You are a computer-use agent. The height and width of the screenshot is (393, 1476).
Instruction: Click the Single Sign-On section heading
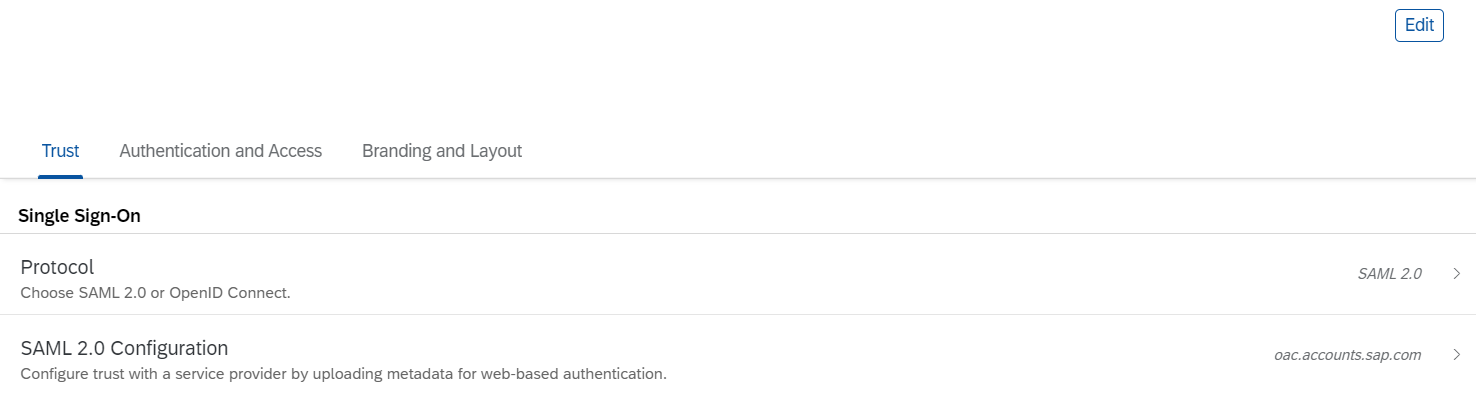(x=79, y=215)
